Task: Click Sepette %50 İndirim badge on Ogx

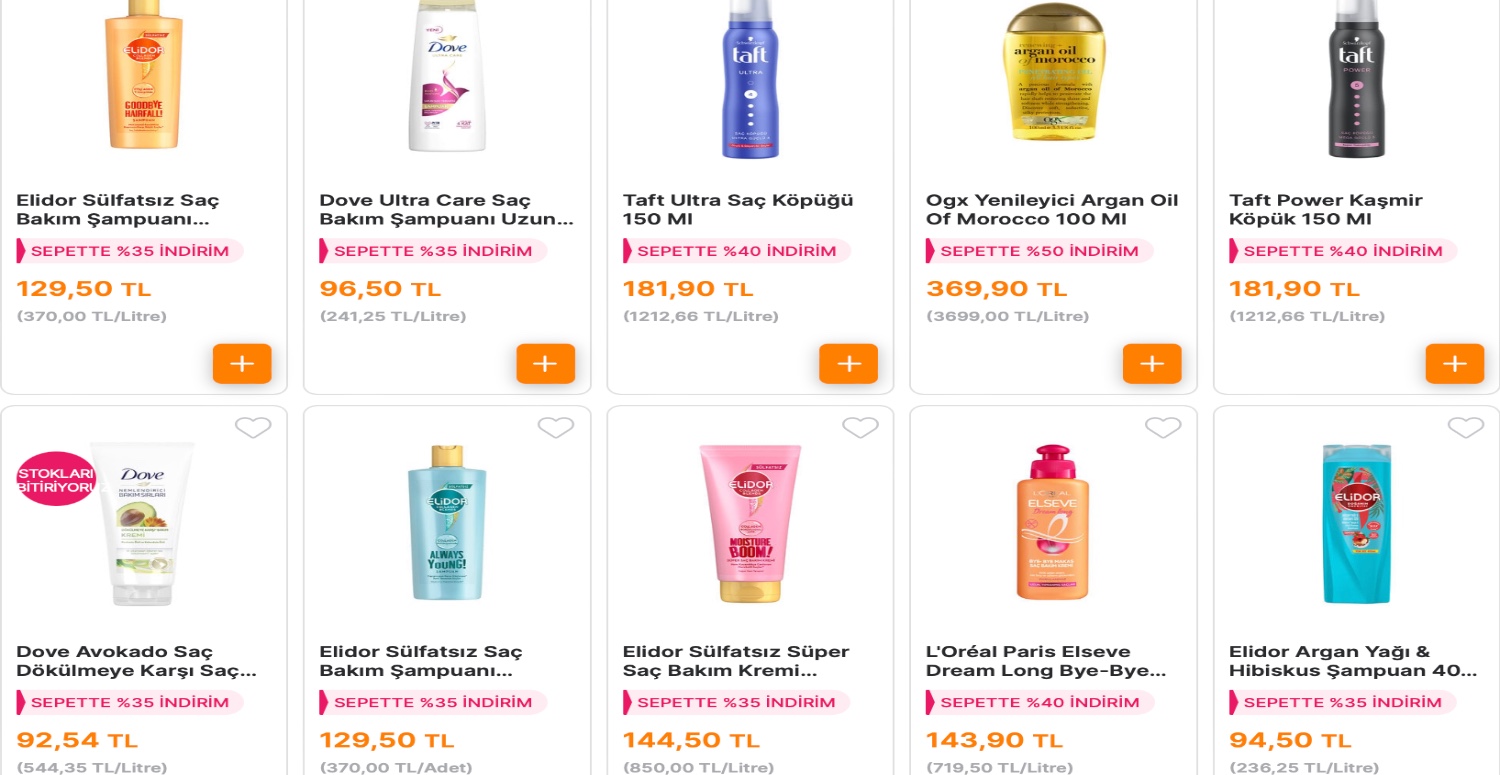Action: (x=1039, y=251)
